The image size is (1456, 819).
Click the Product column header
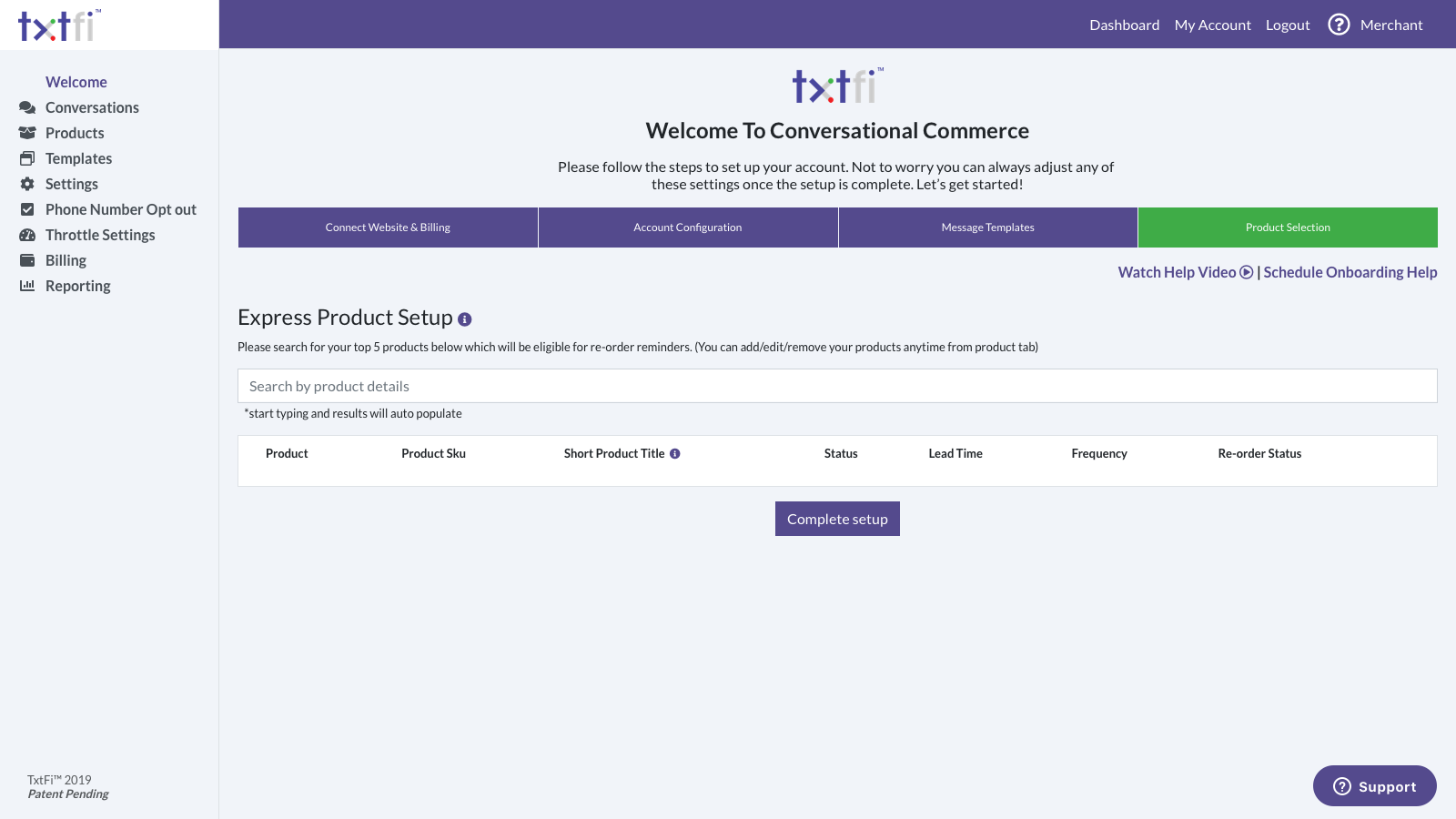point(287,453)
